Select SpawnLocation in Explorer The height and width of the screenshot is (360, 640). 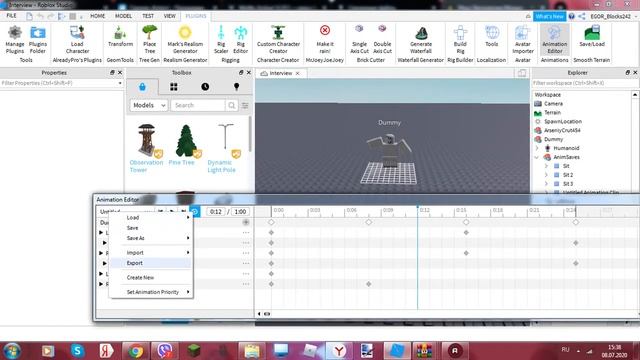point(563,122)
